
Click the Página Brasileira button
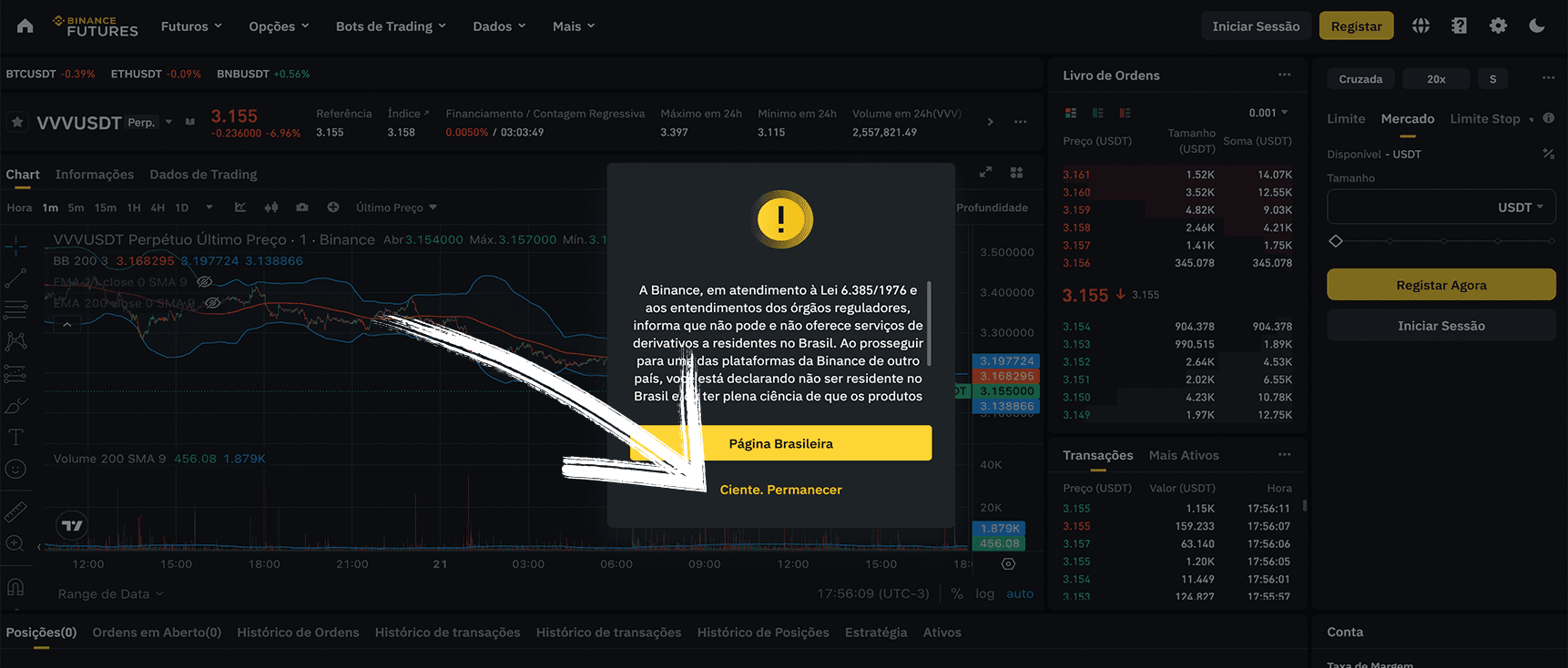(780, 443)
